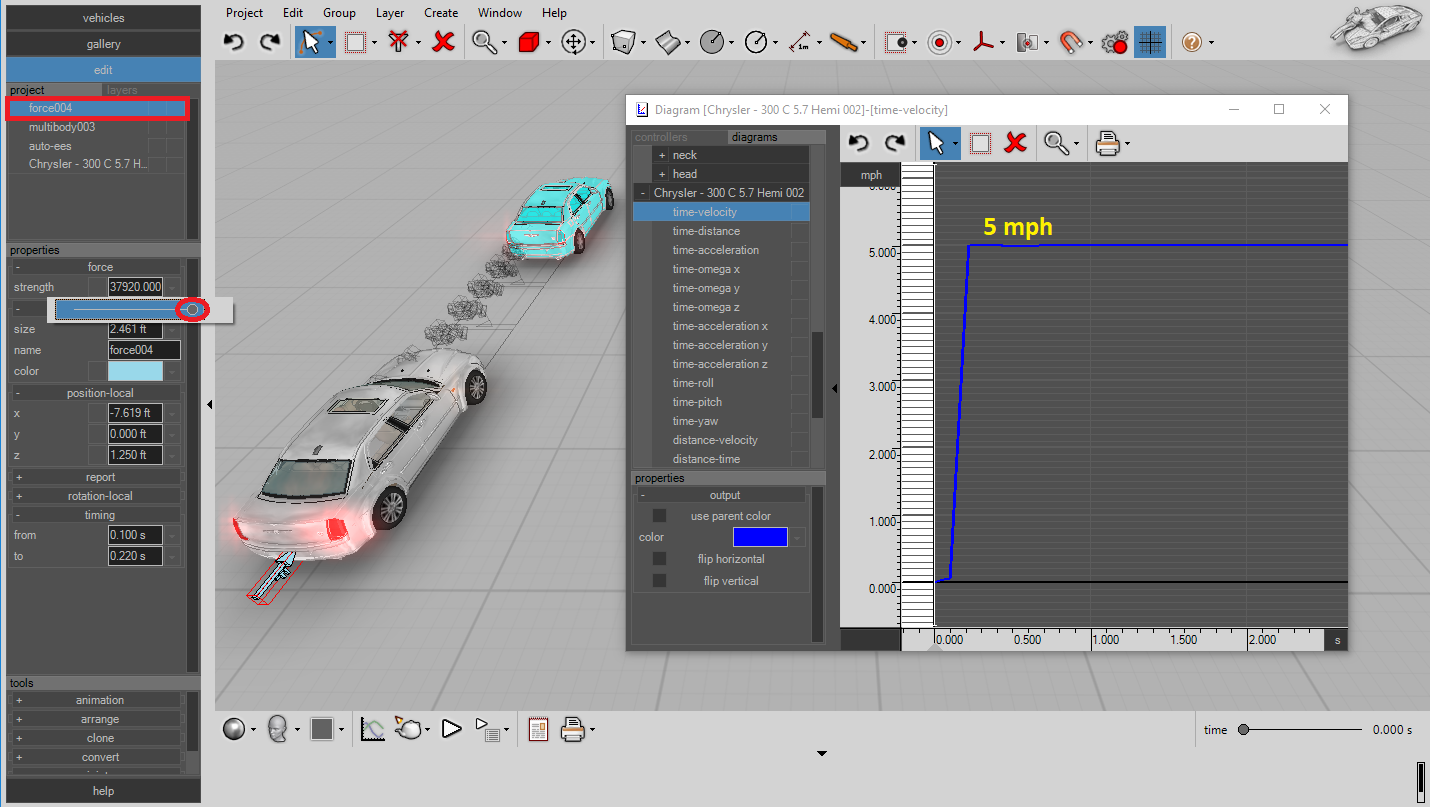Click the surface terrain shape icon

click(x=668, y=42)
